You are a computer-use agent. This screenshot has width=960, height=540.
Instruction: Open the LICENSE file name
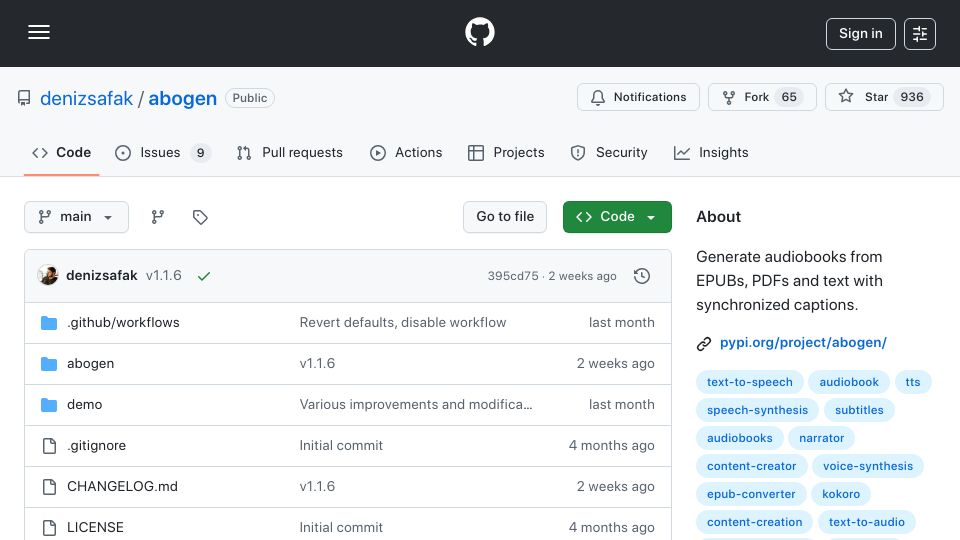pyautogui.click(x=95, y=527)
